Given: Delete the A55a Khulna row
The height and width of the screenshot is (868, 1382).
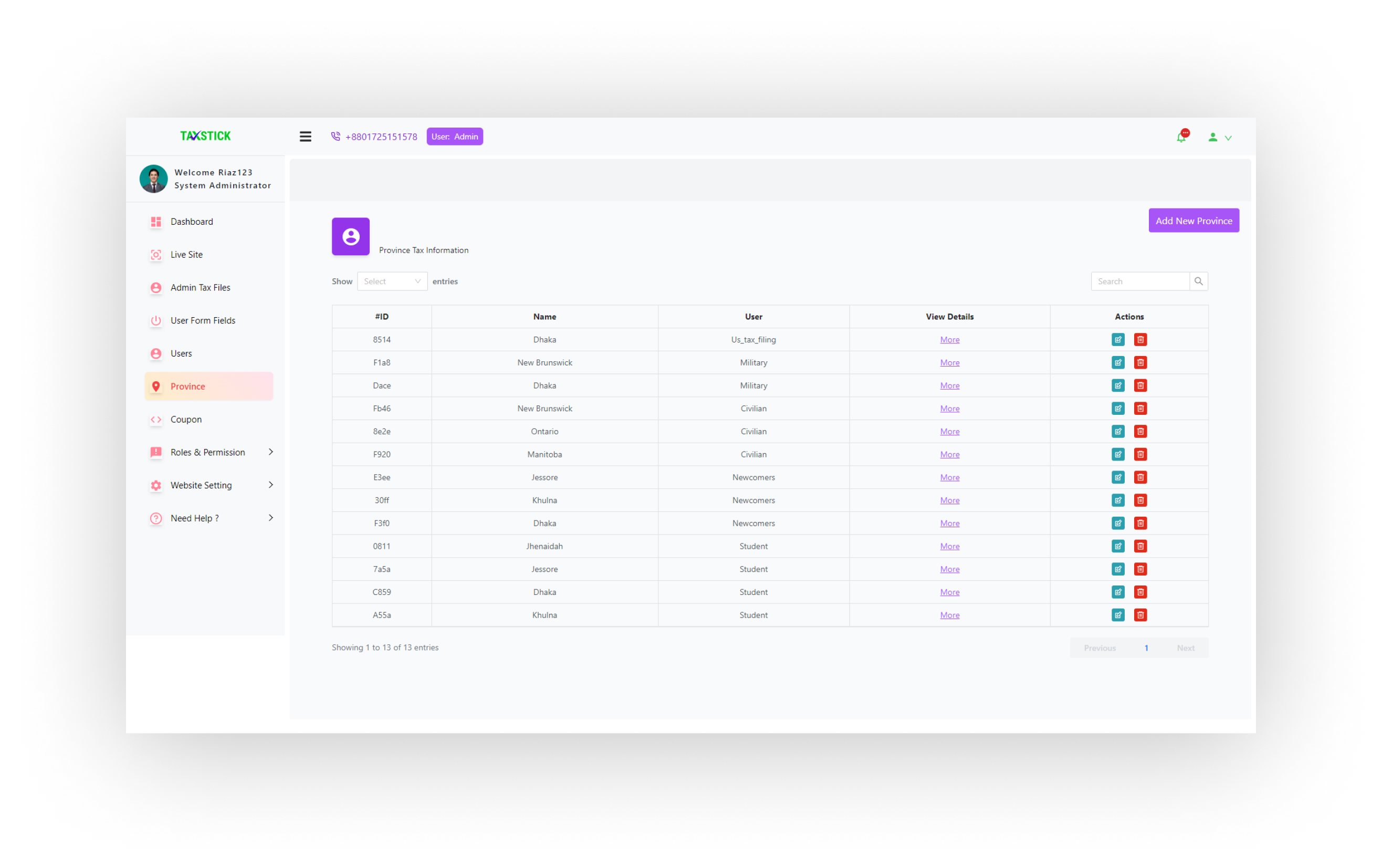Looking at the screenshot, I should [x=1140, y=615].
